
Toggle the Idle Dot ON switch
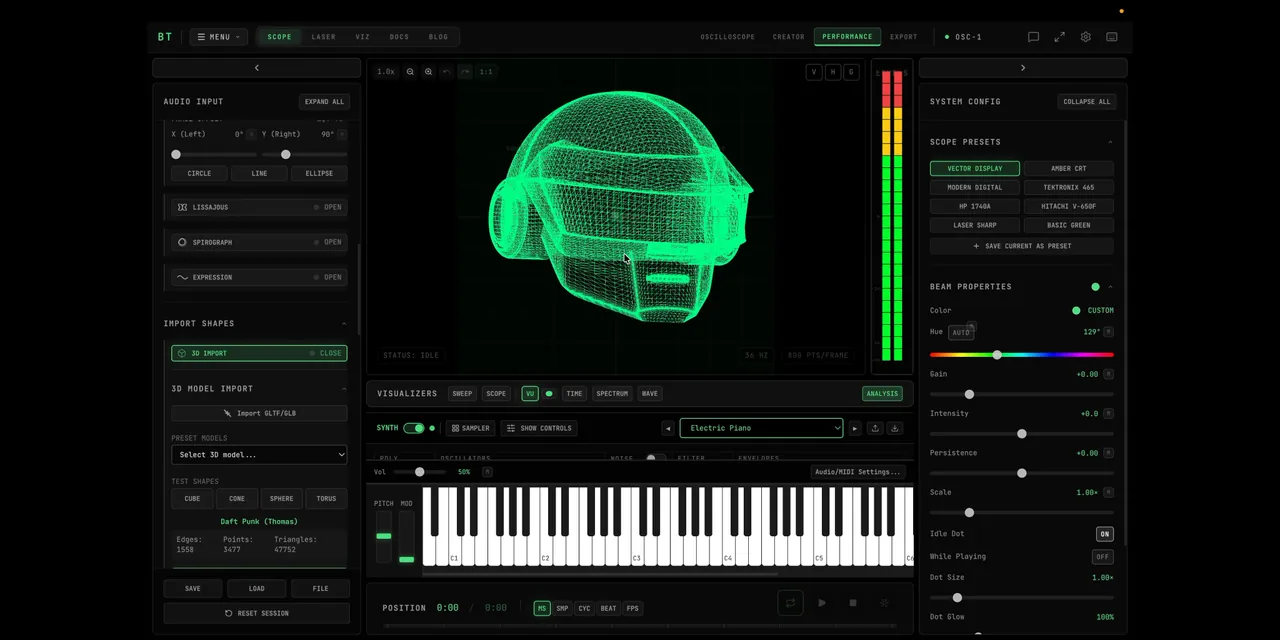(x=1104, y=534)
